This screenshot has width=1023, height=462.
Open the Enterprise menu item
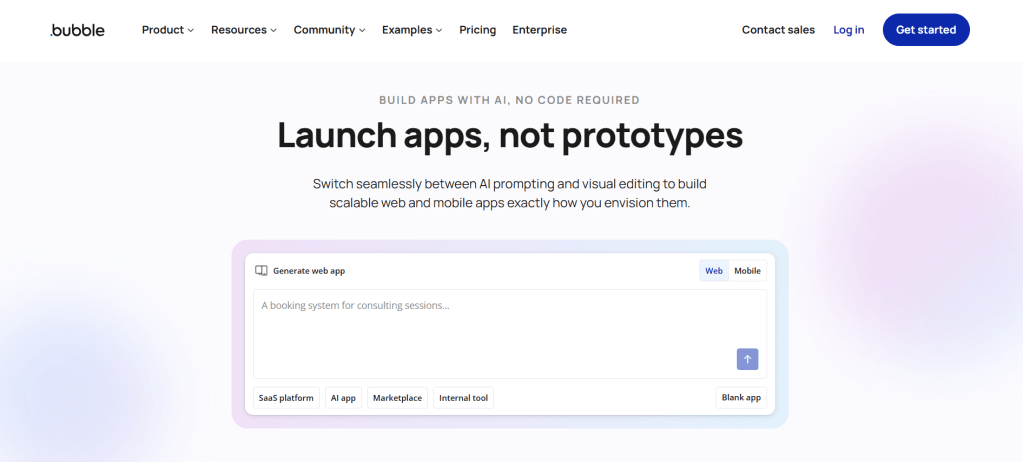[539, 30]
